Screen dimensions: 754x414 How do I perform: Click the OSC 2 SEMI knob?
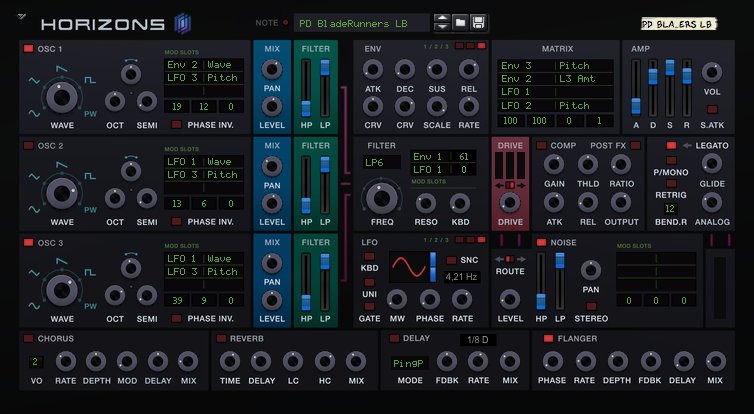tap(147, 198)
